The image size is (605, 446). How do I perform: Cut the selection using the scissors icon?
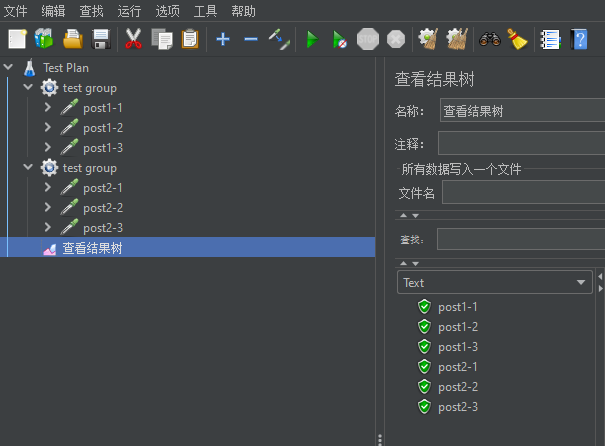pyautogui.click(x=133, y=39)
